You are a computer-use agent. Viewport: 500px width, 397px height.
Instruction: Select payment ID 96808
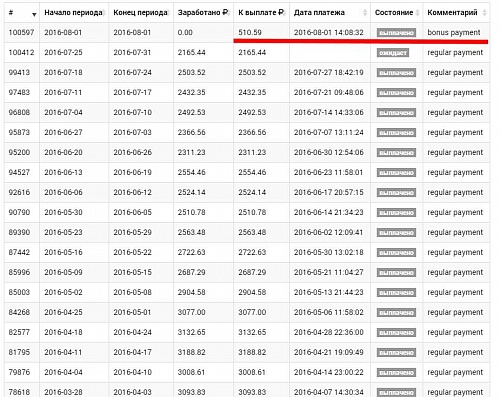coord(19,112)
